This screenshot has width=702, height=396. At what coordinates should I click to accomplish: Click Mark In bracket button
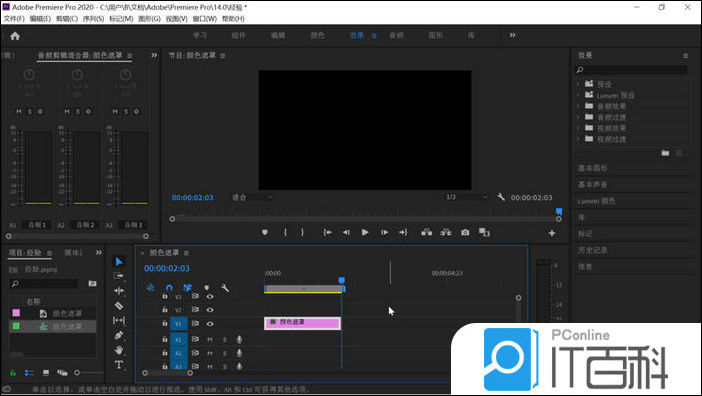pos(285,232)
